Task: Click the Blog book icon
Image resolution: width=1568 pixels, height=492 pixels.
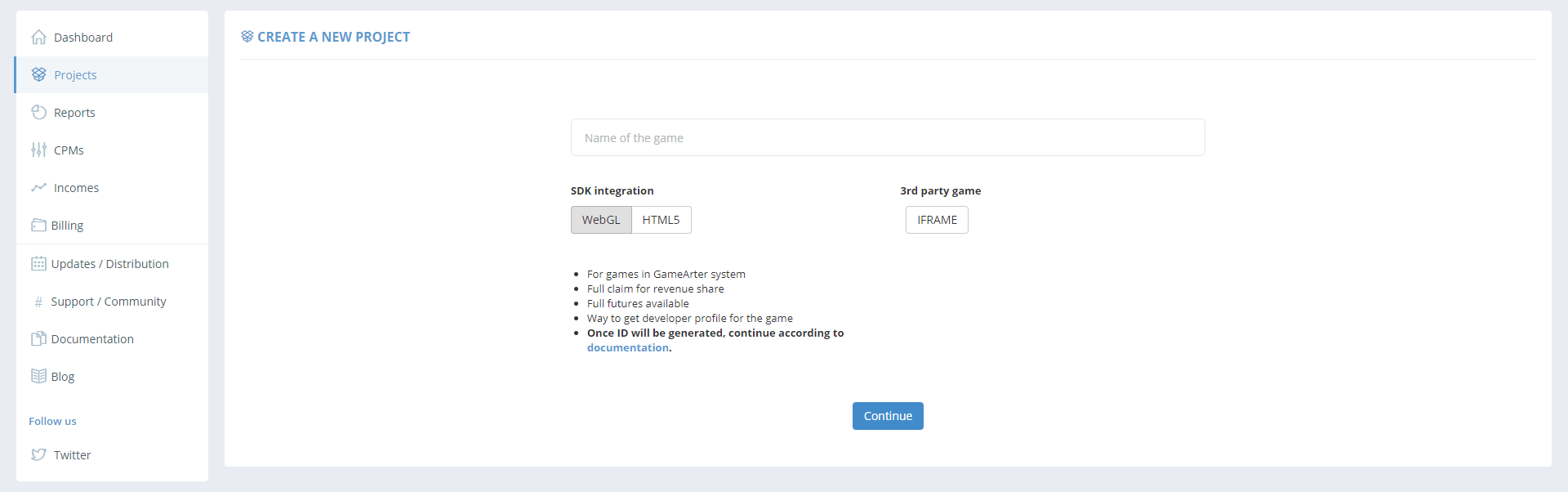Action: [x=38, y=377]
